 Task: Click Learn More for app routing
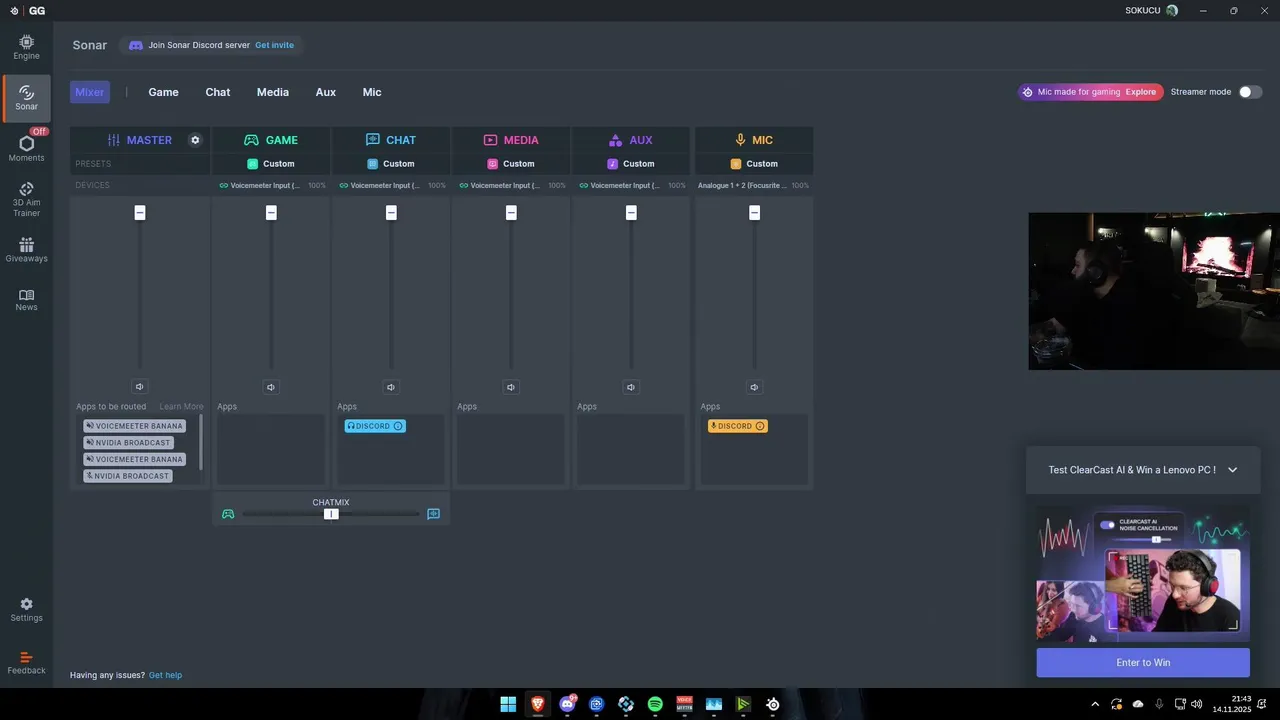[181, 407]
